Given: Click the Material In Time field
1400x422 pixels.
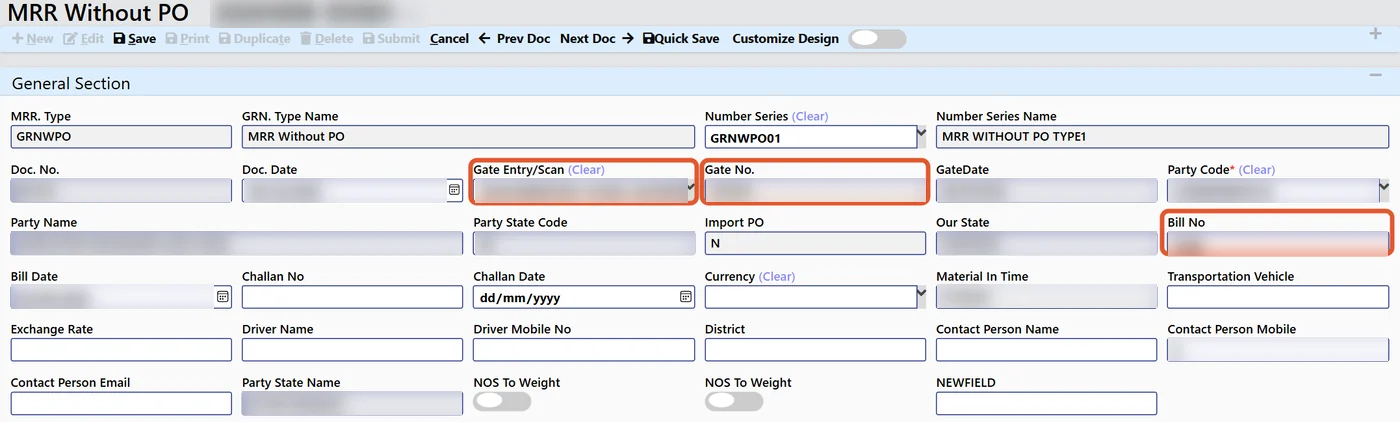Looking at the screenshot, I should click(x=1046, y=297).
